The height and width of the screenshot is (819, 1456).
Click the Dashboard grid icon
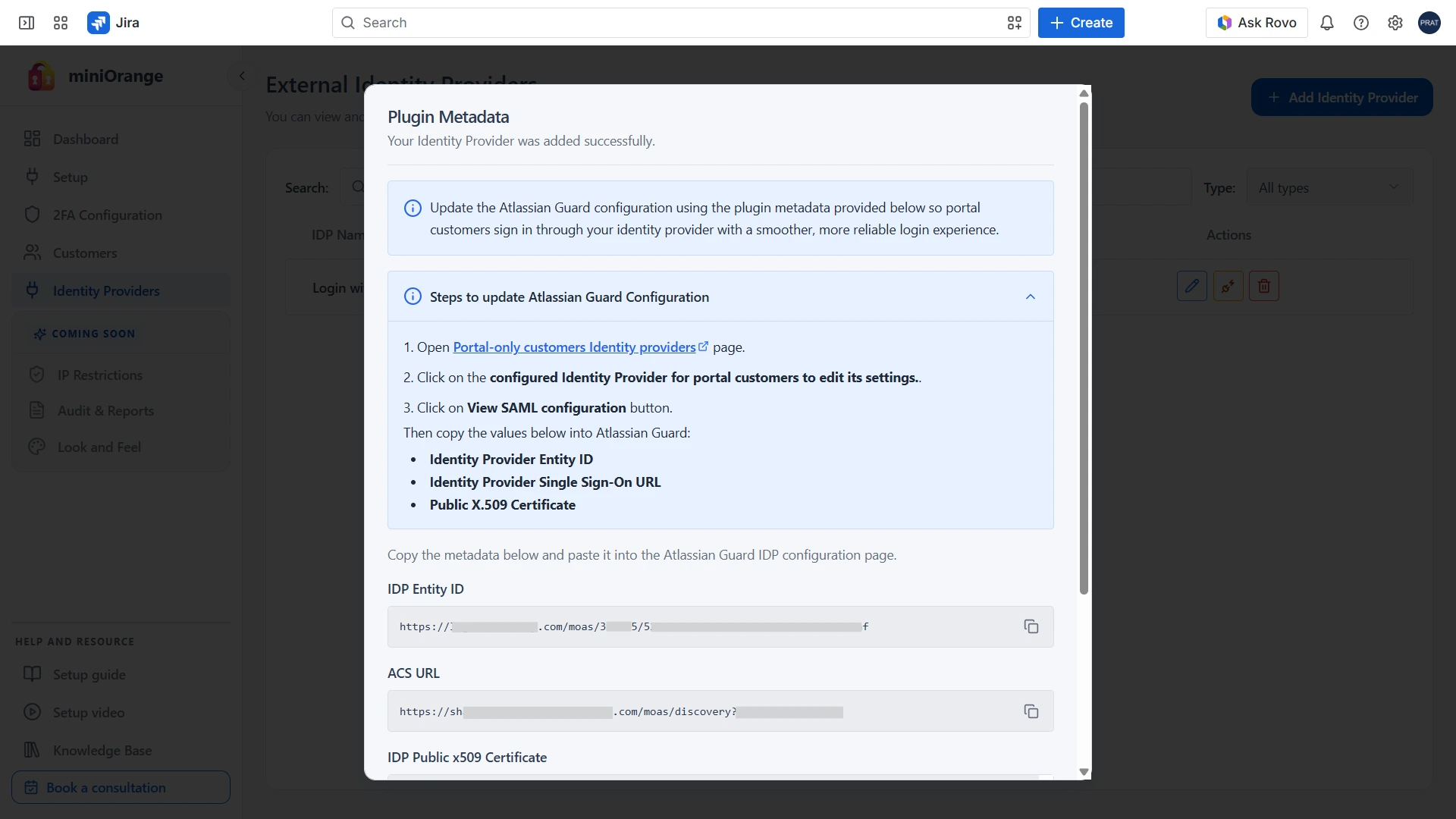(x=32, y=139)
